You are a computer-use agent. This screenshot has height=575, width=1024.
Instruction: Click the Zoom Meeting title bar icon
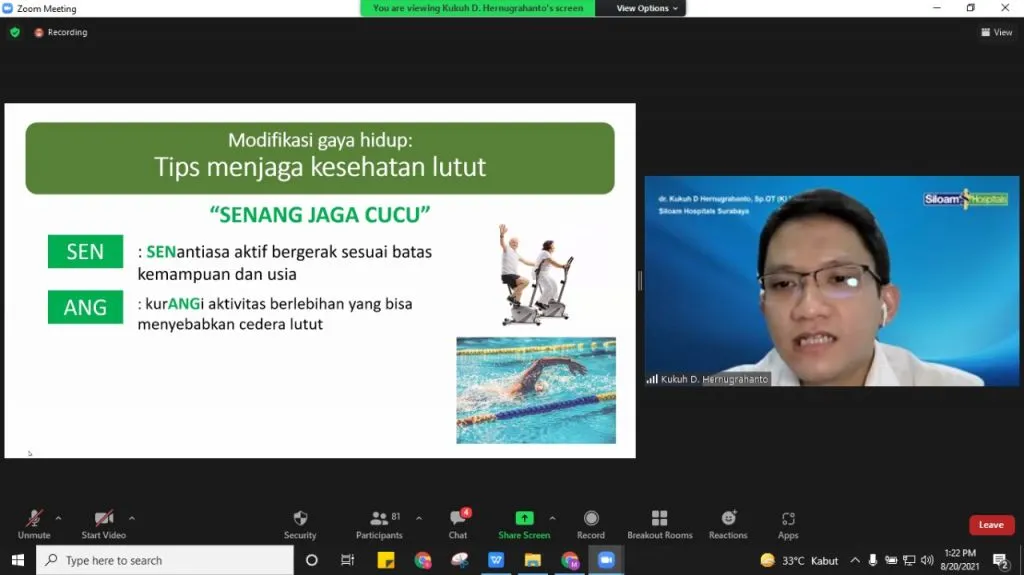(7, 8)
